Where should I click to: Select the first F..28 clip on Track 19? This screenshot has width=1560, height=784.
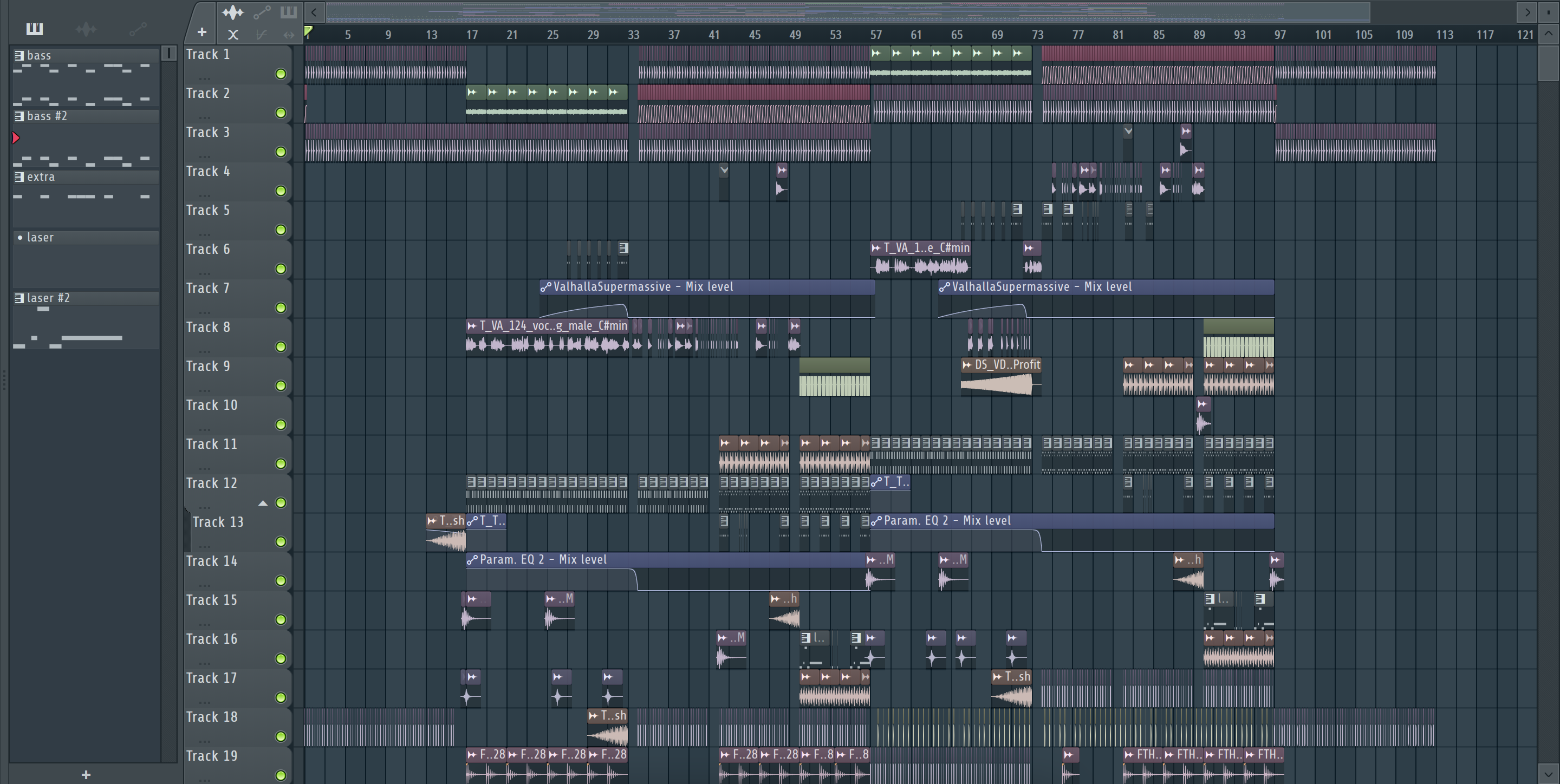coord(486,767)
